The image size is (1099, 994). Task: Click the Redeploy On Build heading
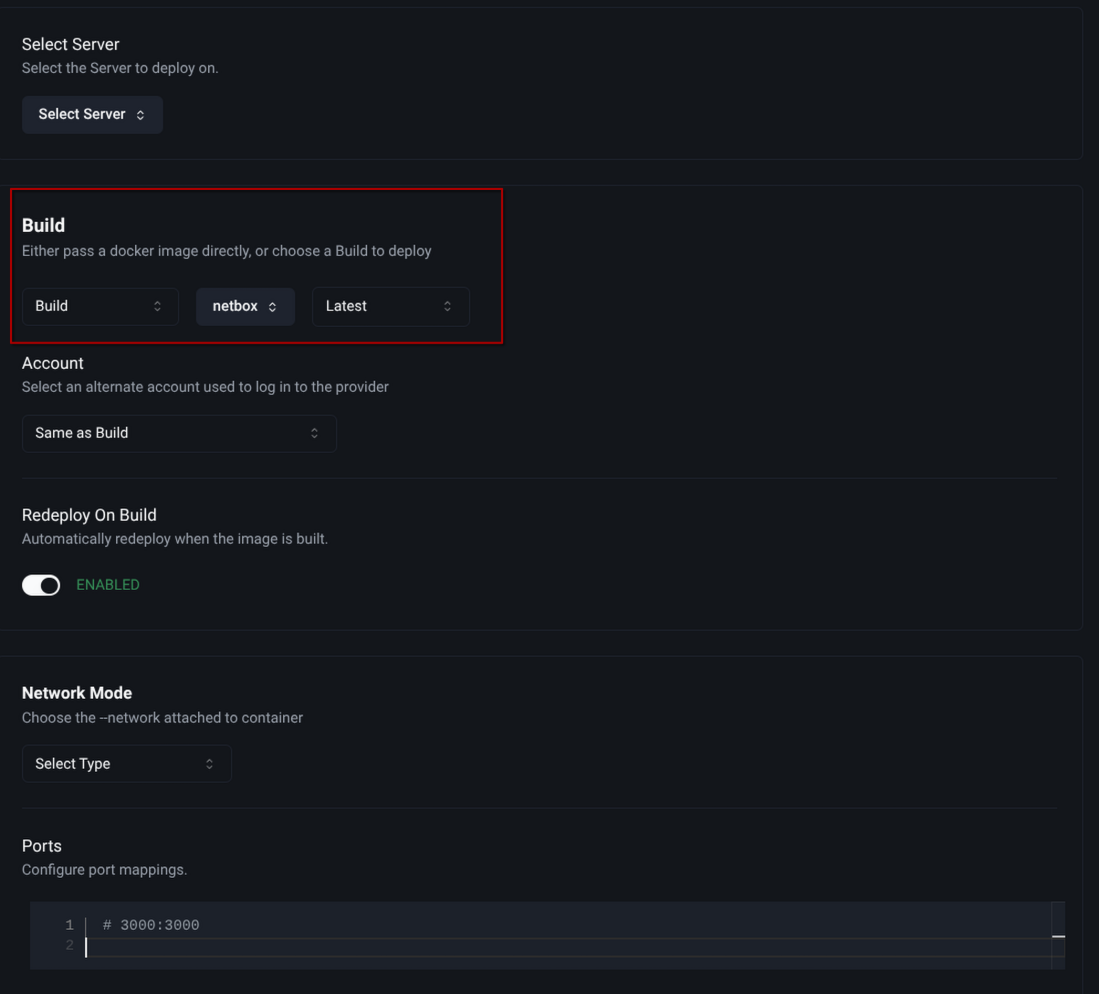point(89,515)
